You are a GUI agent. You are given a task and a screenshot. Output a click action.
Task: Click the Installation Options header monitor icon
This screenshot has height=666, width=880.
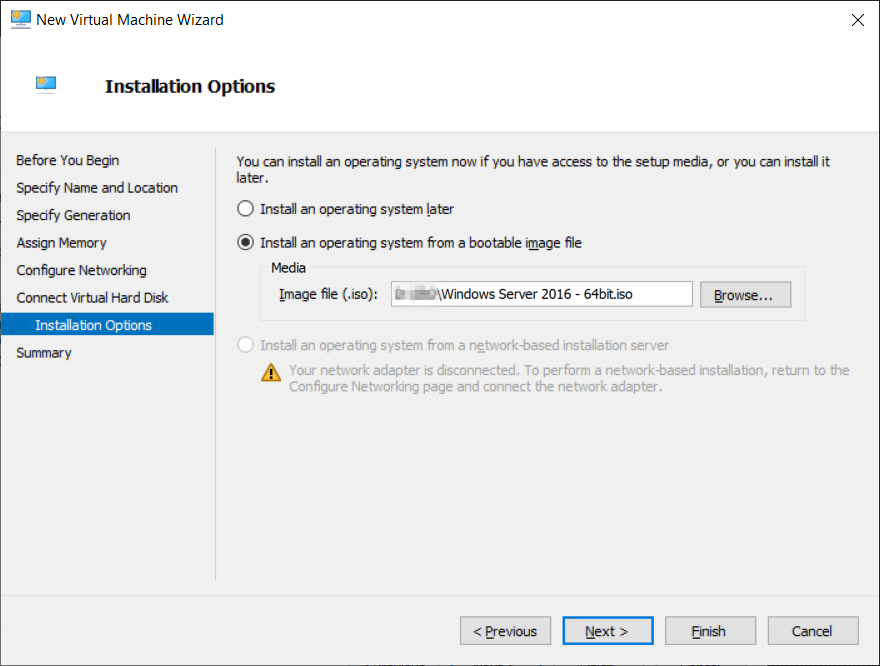pos(46,85)
